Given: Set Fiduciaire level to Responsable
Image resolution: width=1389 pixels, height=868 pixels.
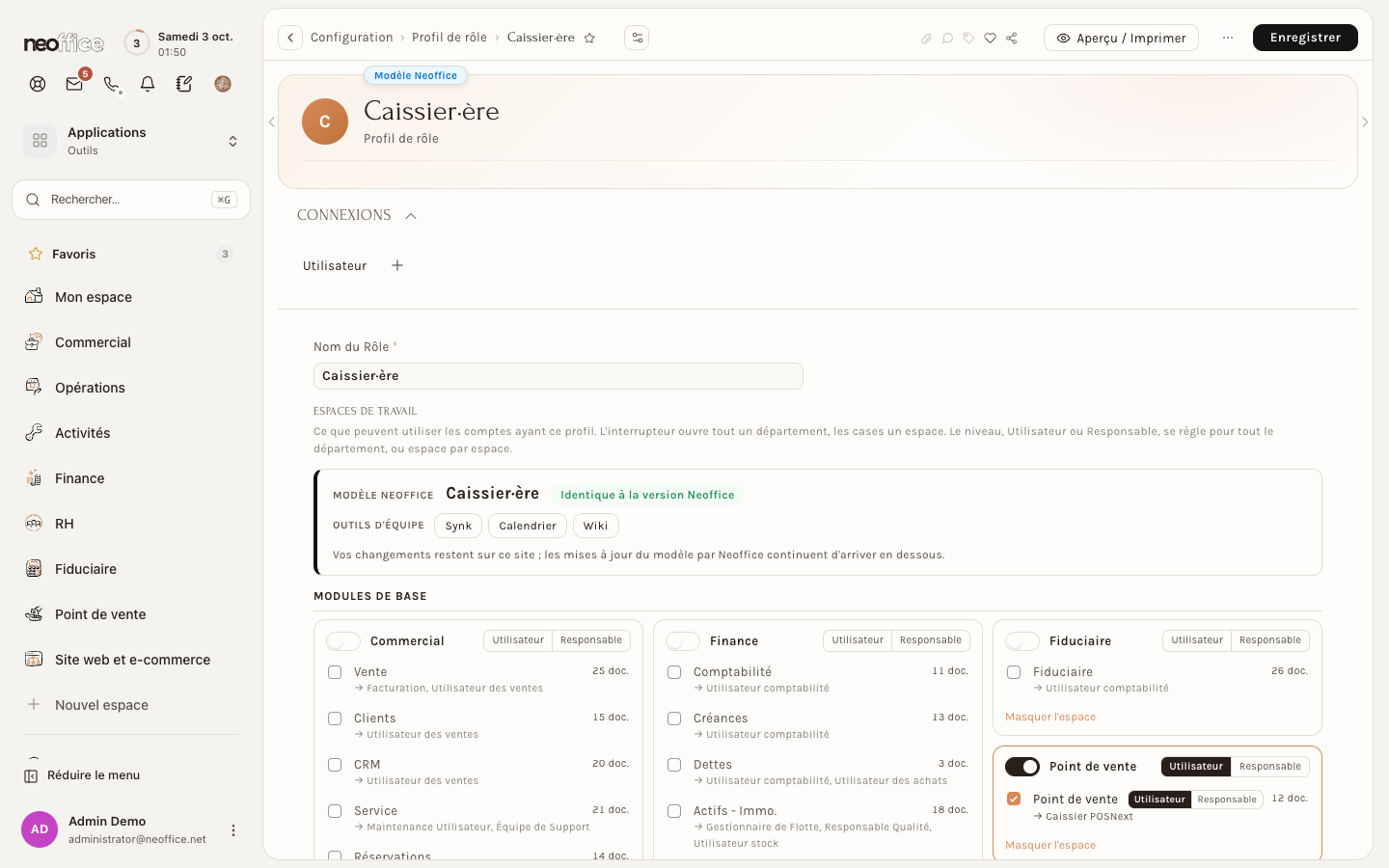Looking at the screenshot, I should 1270,640.
